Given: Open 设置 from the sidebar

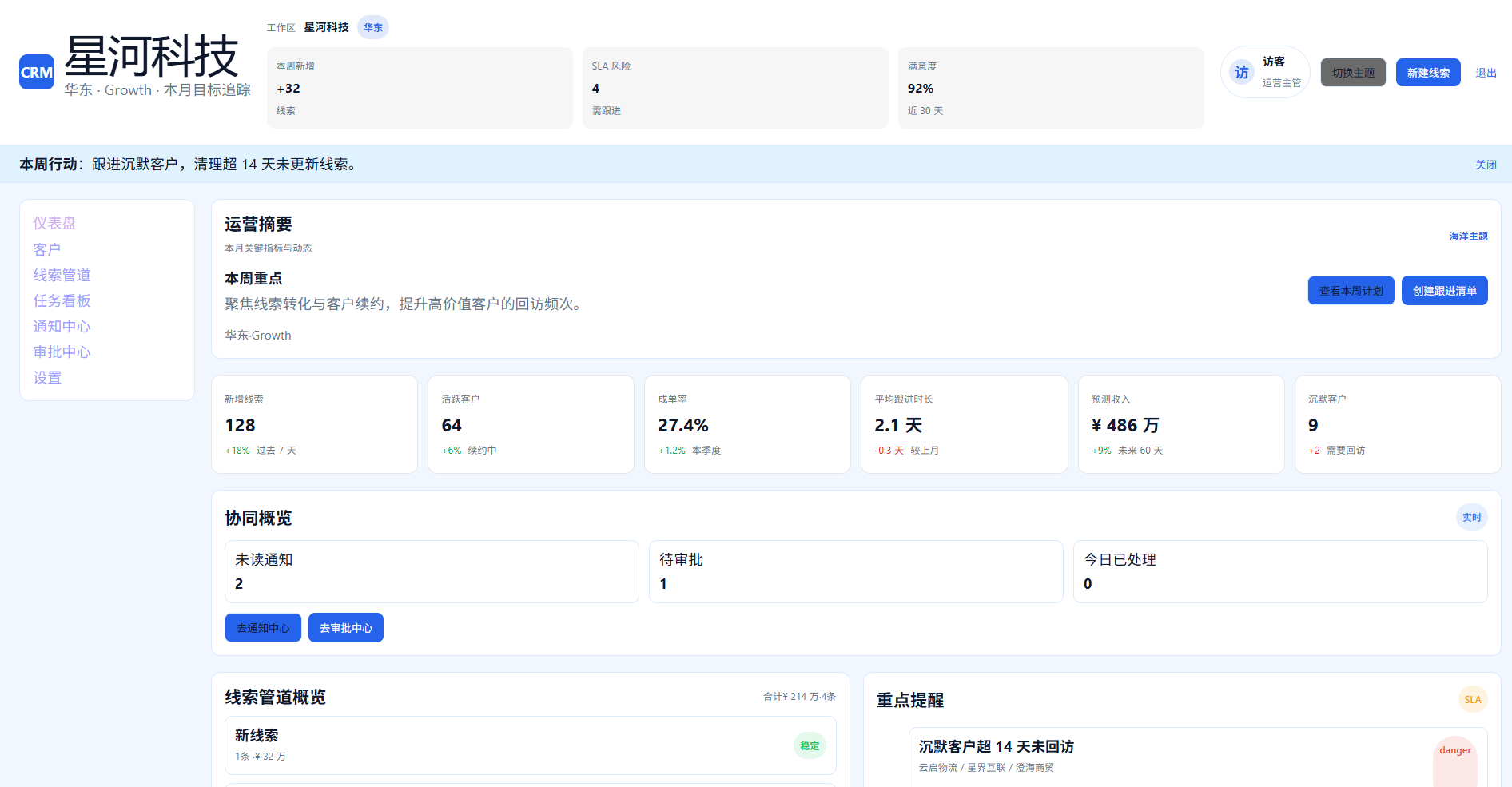Looking at the screenshot, I should pos(47,378).
